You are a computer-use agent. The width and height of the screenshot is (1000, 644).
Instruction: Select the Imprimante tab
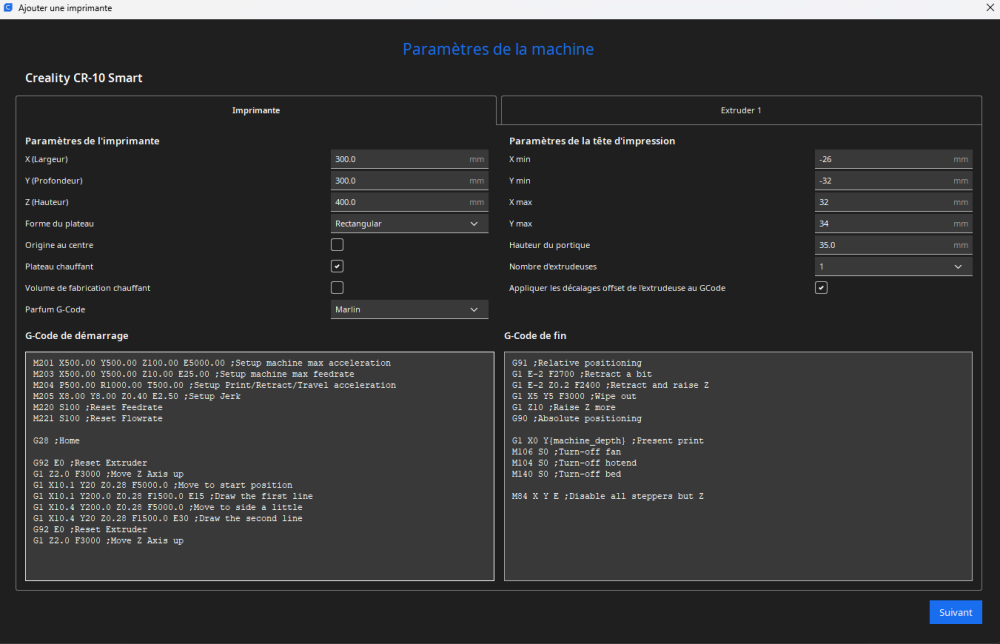point(256,110)
